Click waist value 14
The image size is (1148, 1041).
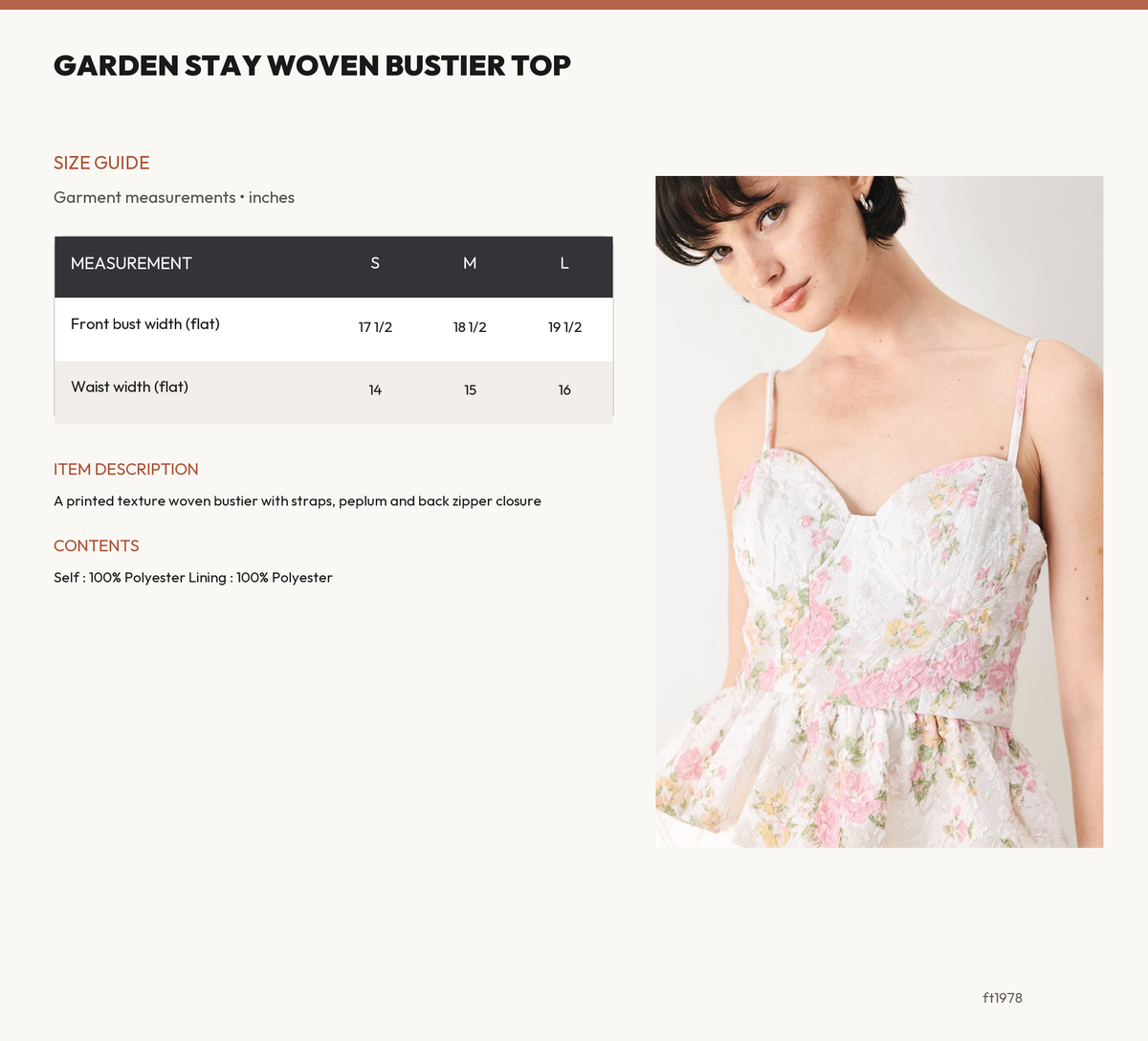point(375,390)
